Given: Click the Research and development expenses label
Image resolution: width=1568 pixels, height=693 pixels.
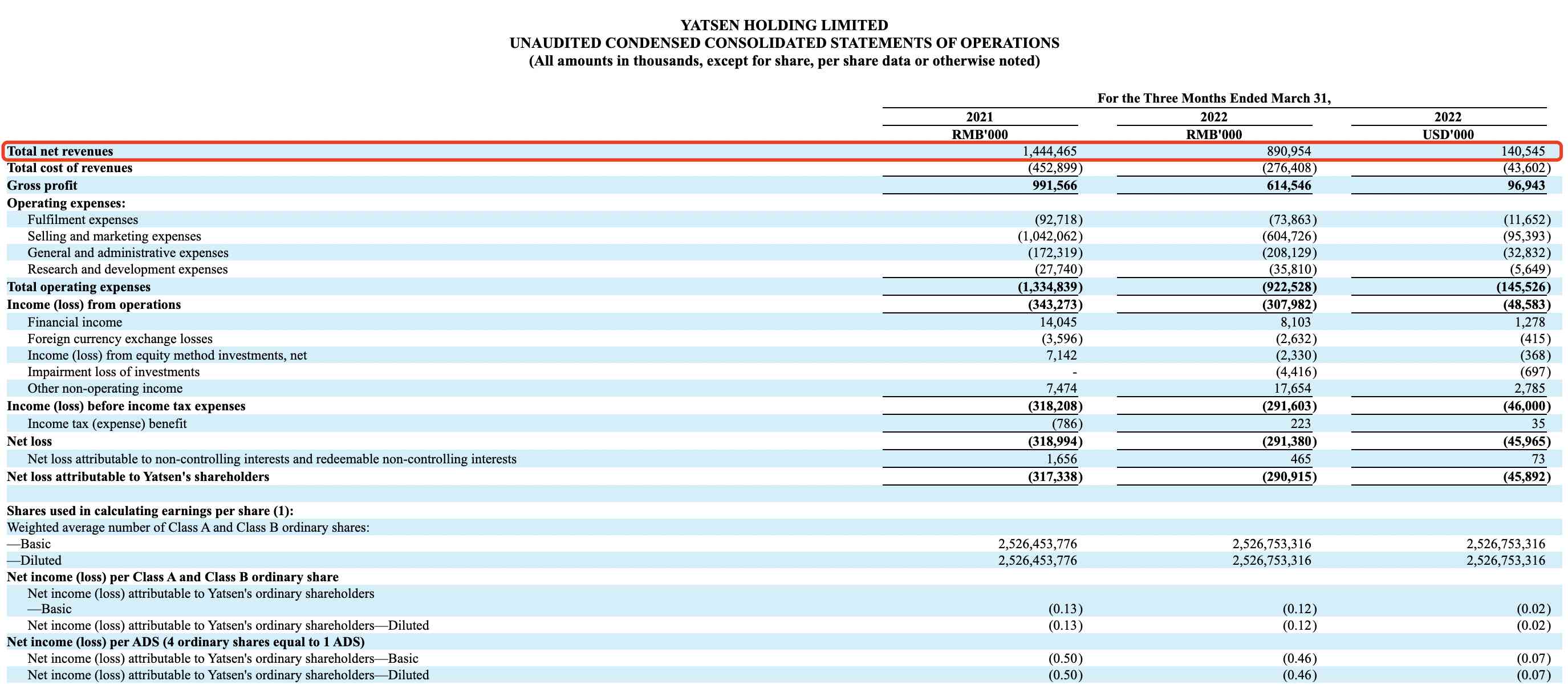Looking at the screenshot, I should click(x=127, y=269).
